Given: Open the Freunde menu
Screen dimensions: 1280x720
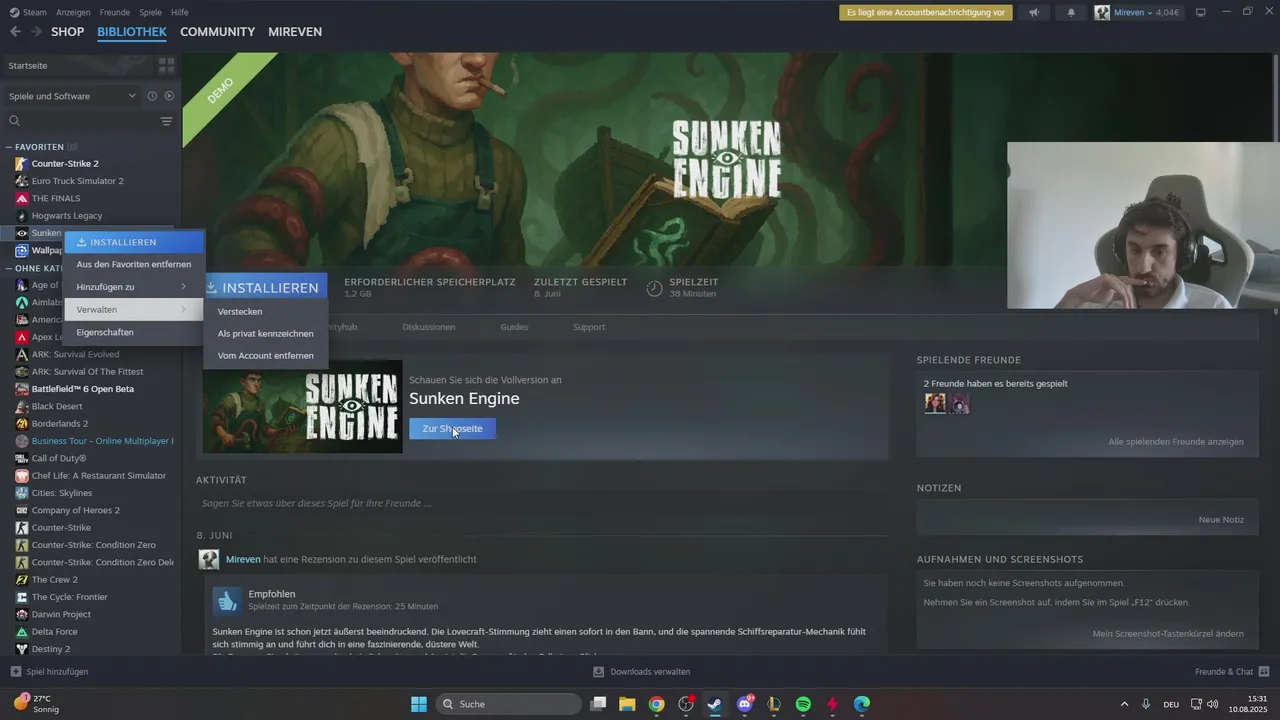Looking at the screenshot, I should pos(115,12).
